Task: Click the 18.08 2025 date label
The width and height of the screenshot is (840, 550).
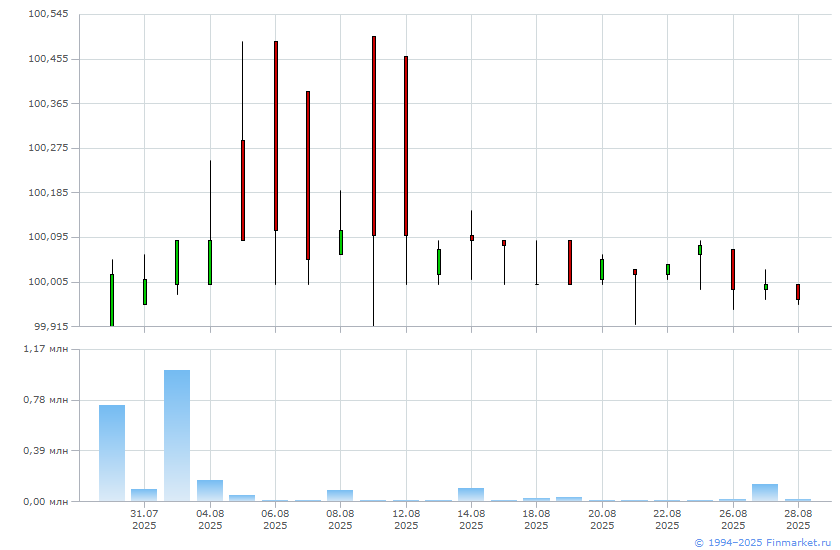Action: [x=536, y=519]
